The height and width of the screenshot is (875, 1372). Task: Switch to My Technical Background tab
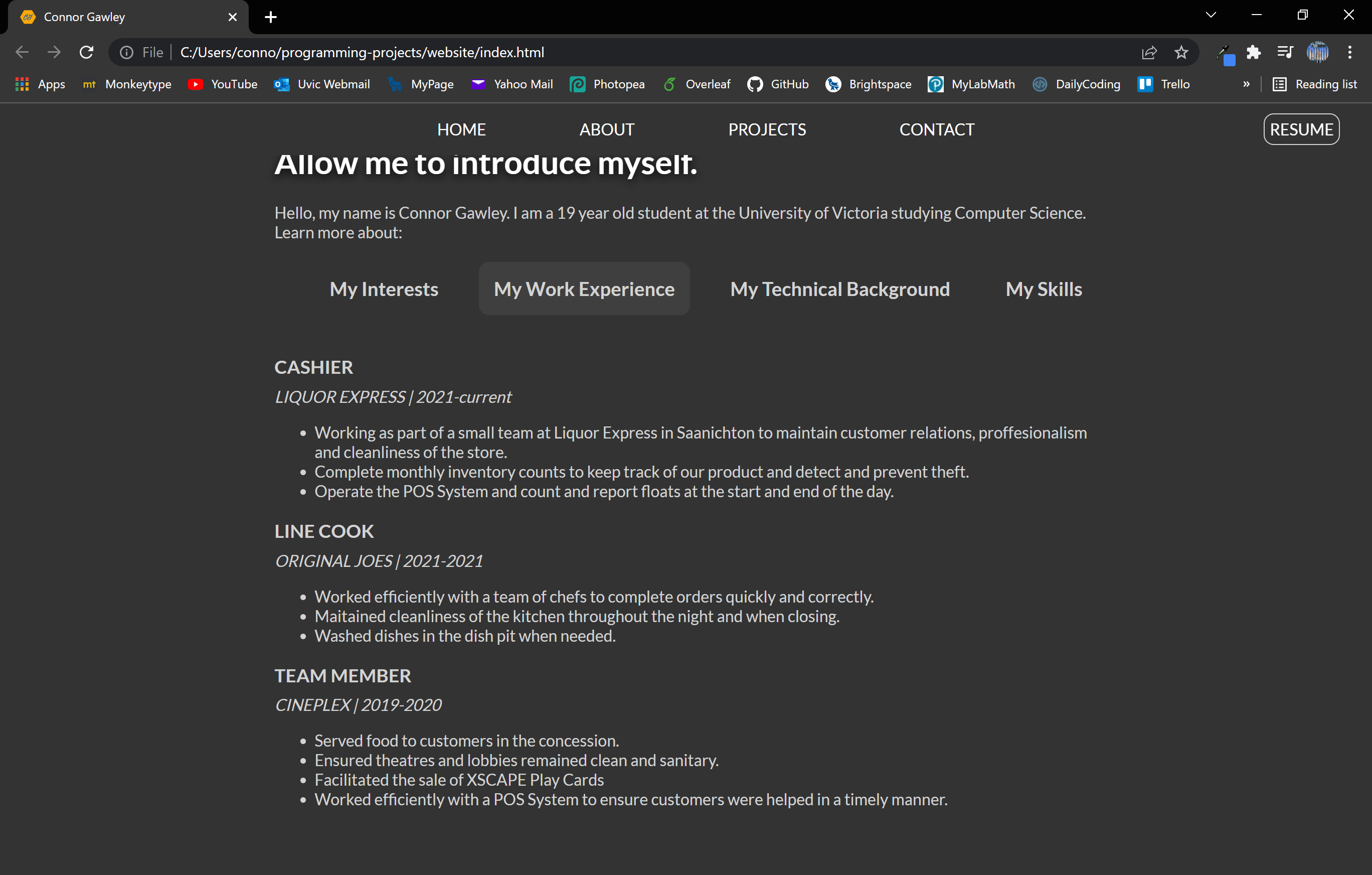pyautogui.click(x=840, y=289)
